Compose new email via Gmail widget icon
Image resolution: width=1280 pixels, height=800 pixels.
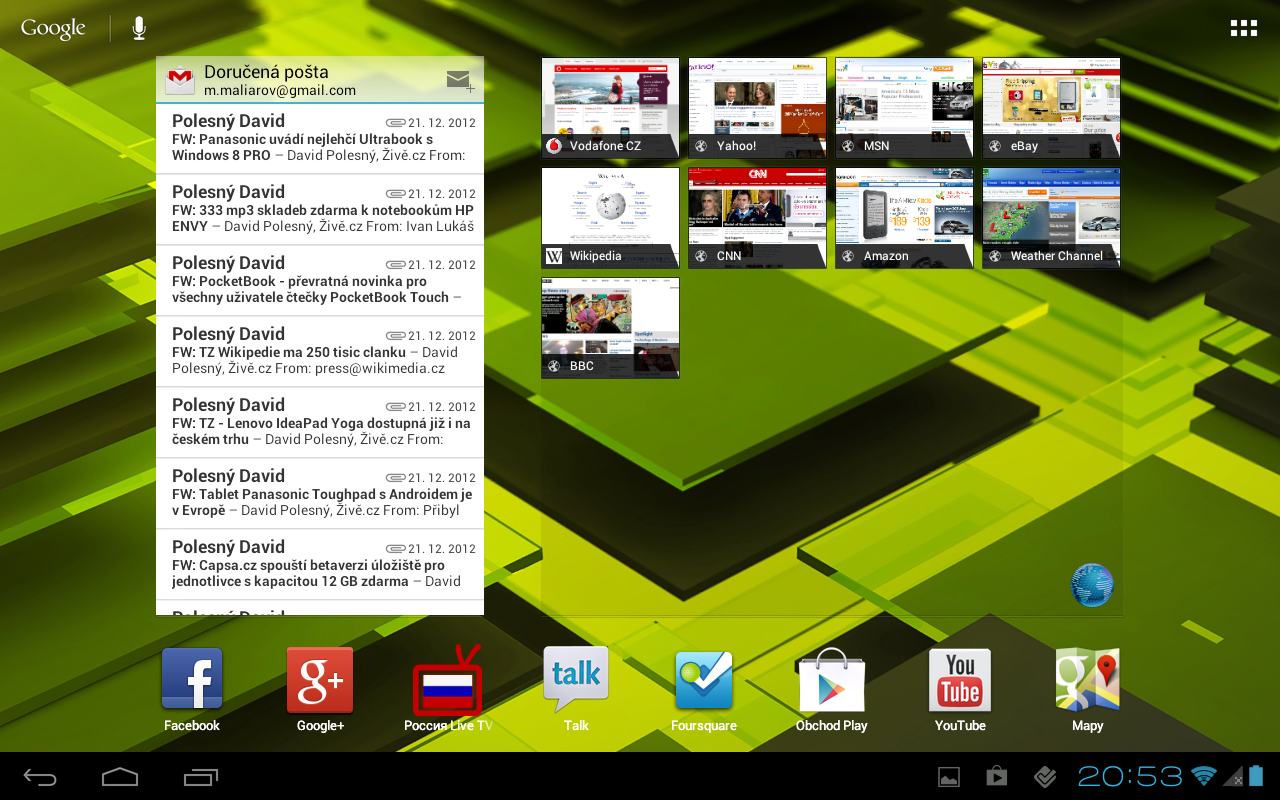coord(459,79)
